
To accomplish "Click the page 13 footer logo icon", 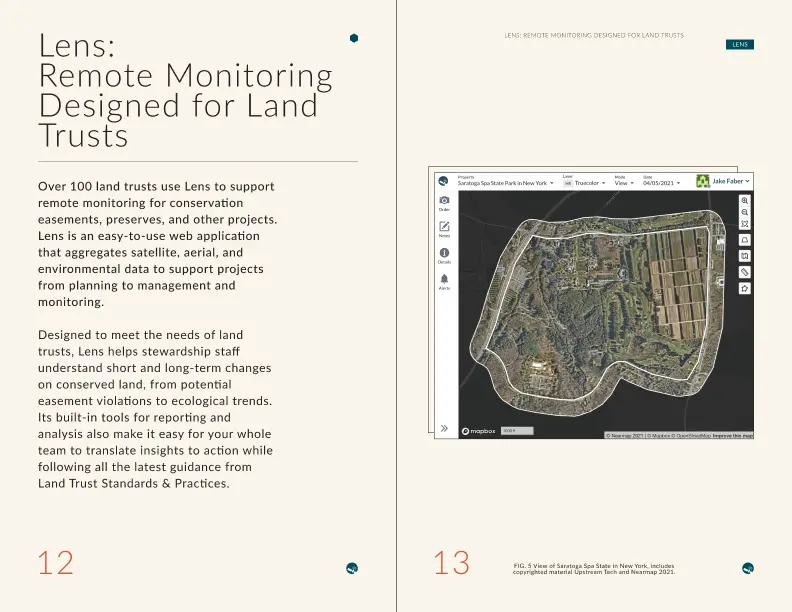I will (748, 568).
